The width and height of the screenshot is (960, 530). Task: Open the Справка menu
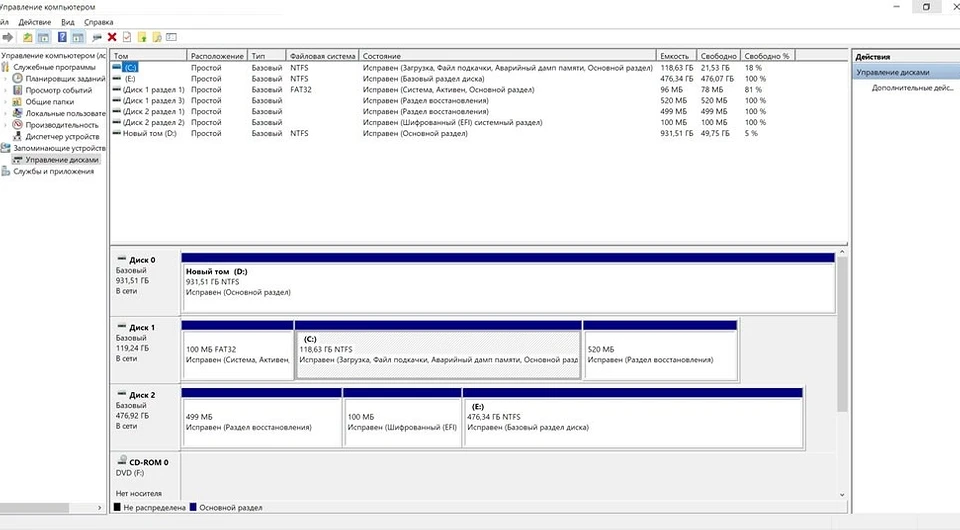(98, 21)
